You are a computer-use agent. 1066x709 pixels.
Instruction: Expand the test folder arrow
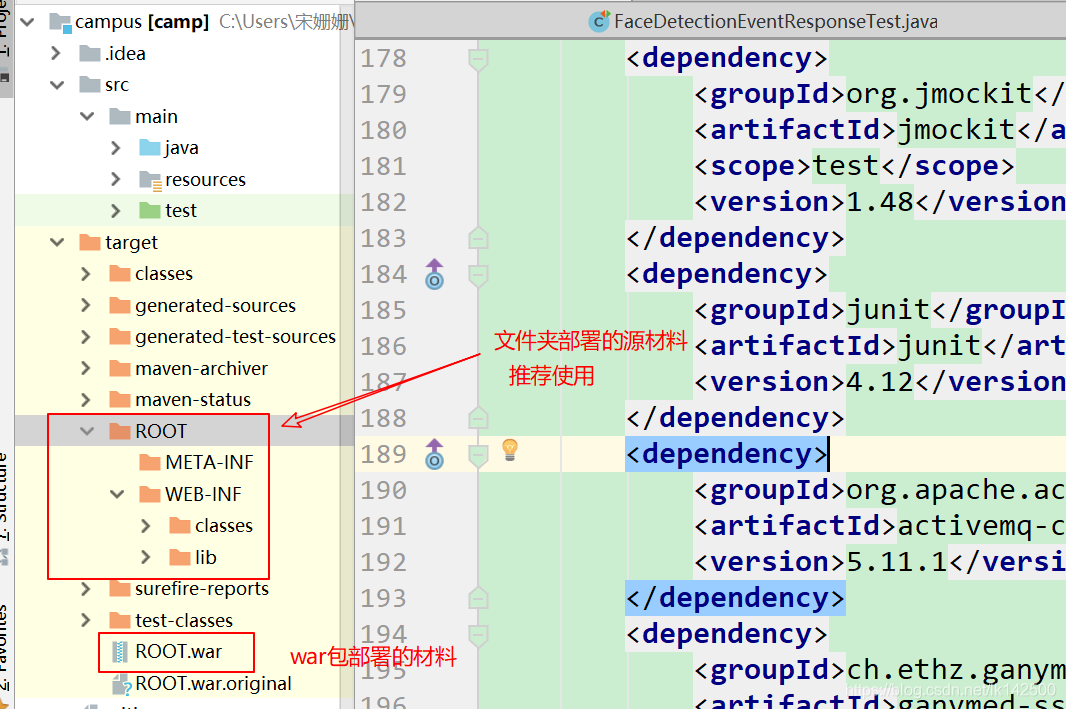(x=116, y=211)
